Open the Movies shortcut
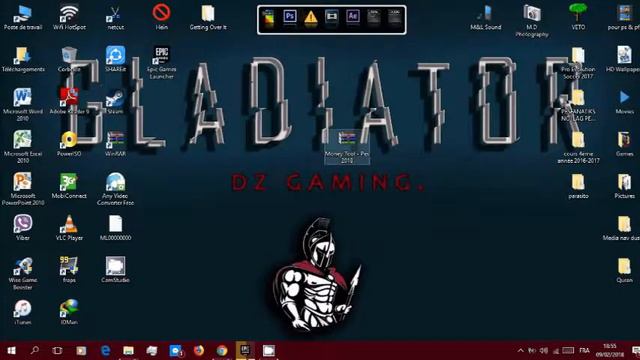The height and width of the screenshot is (360, 640). tap(624, 102)
